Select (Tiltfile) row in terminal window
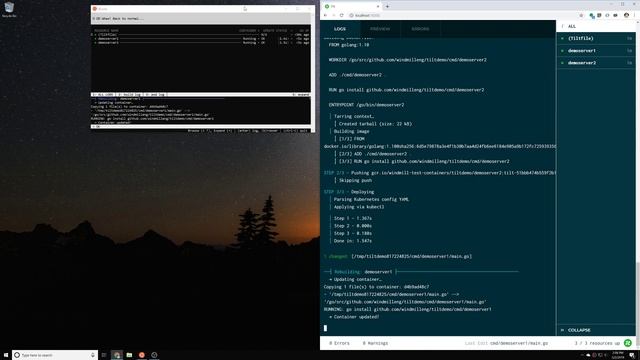Image resolution: width=640 pixels, height=360 pixels. pos(200,35)
